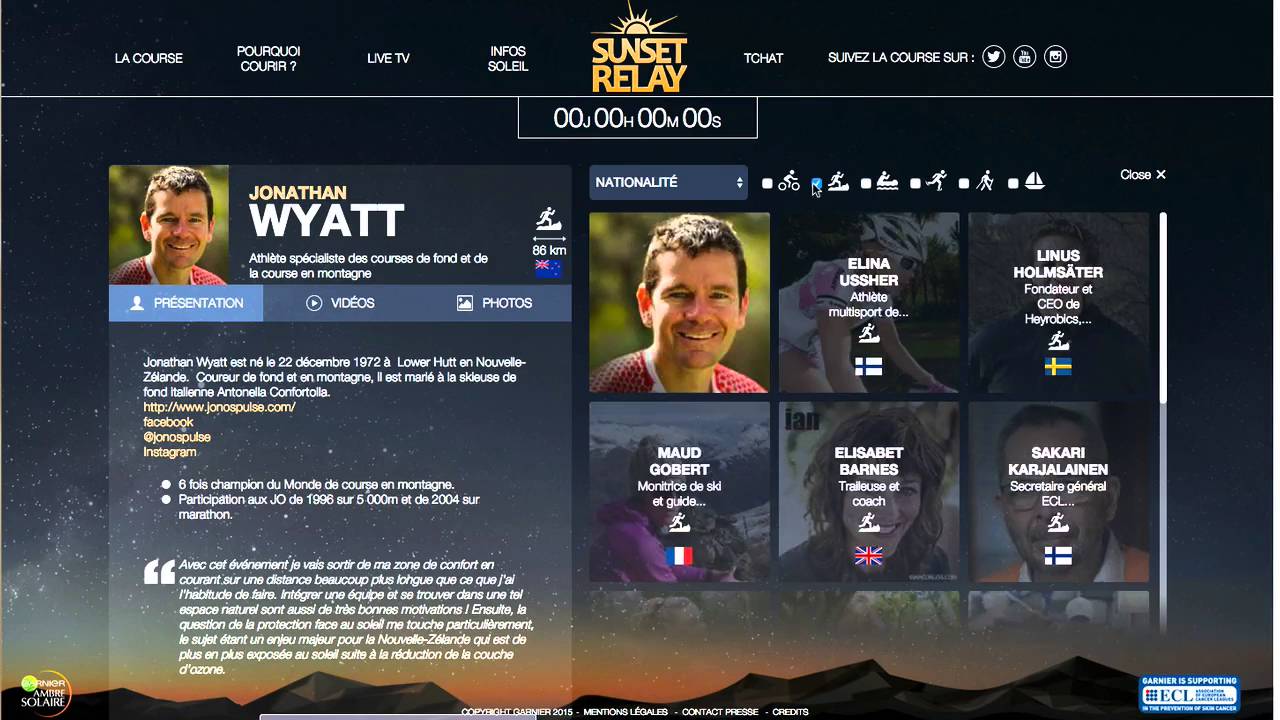Click the Swedish flag on Linus Holmsäter's card
The height and width of the screenshot is (720, 1280).
[1058, 367]
